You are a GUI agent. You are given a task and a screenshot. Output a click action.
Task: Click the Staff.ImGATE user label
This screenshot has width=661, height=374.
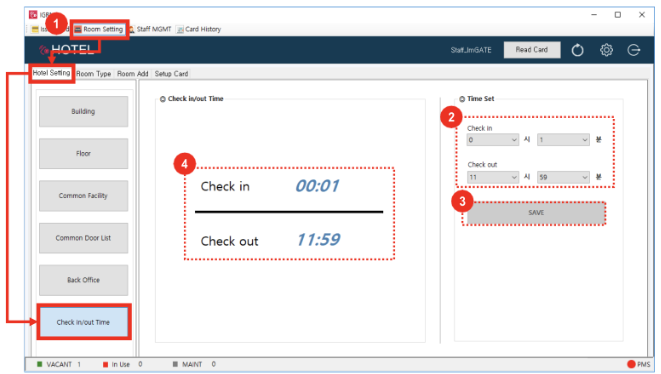tap(471, 50)
